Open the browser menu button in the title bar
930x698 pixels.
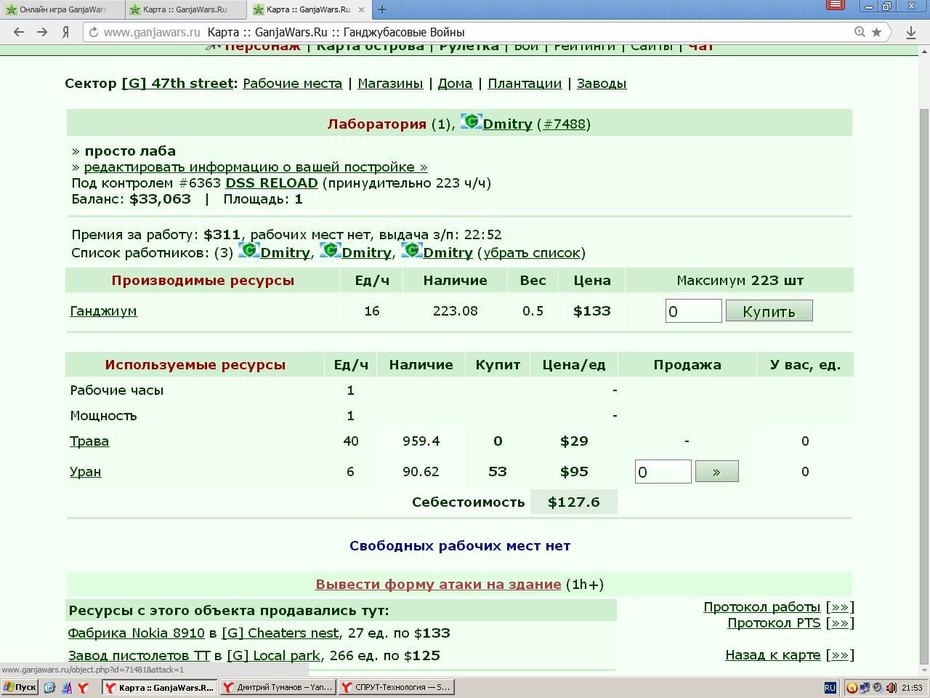tap(835, 5)
